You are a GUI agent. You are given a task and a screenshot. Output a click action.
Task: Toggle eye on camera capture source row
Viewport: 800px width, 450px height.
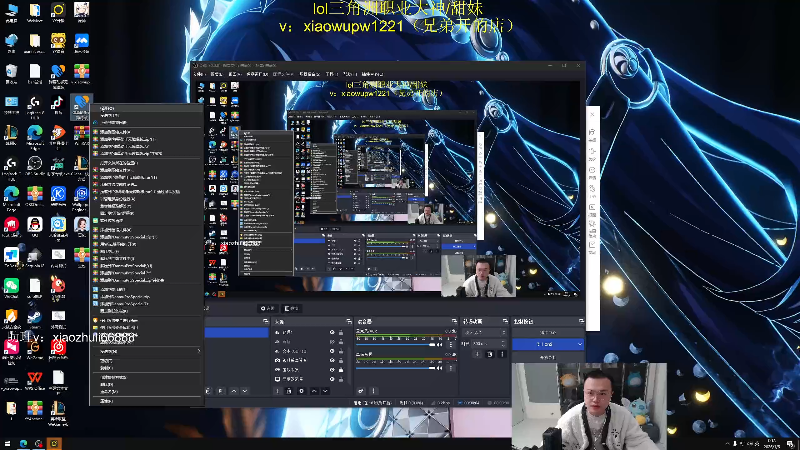pyautogui.click(x=332, y=360)
